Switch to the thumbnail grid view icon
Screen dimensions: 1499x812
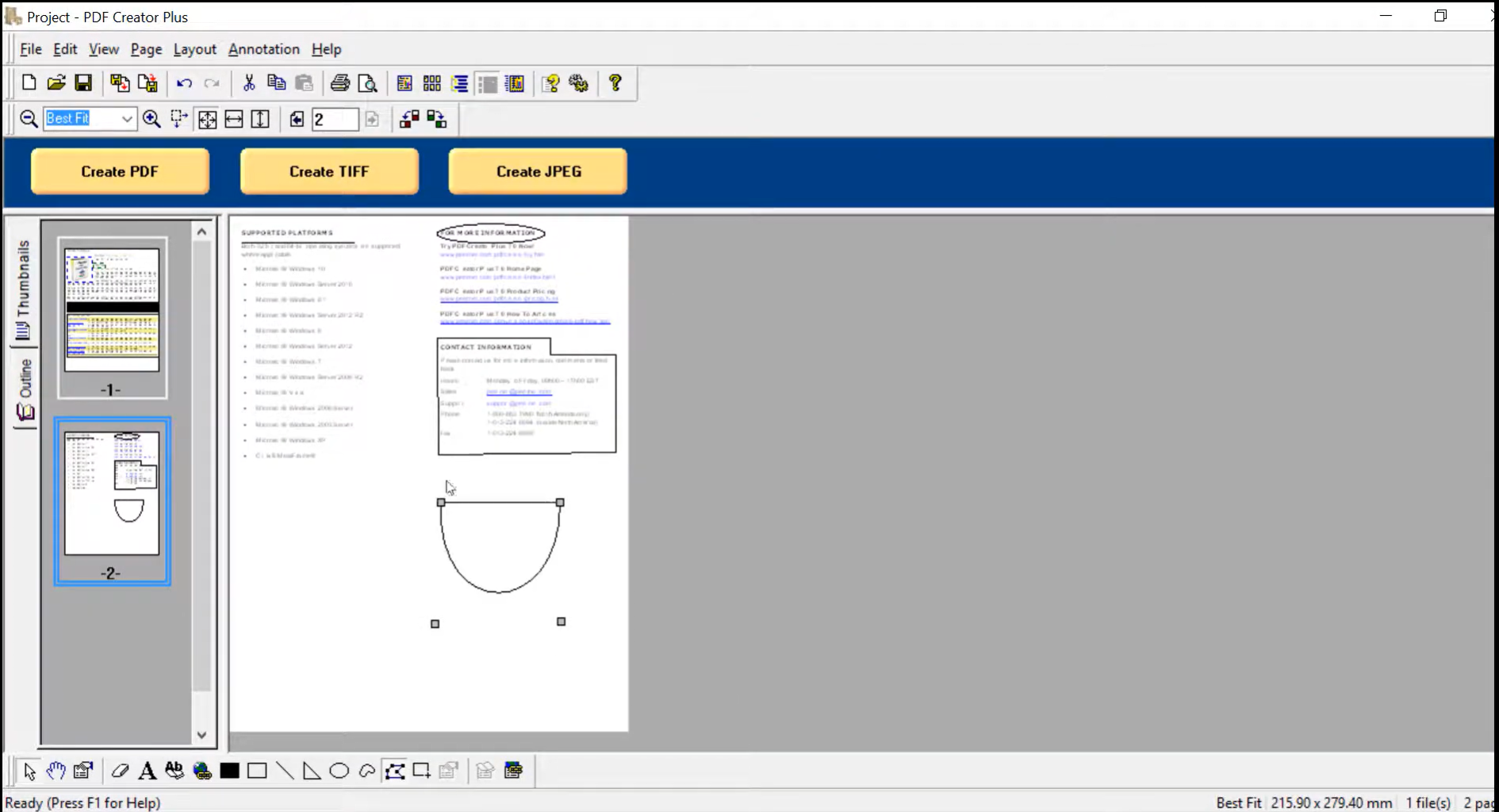(x=432, y=83)
